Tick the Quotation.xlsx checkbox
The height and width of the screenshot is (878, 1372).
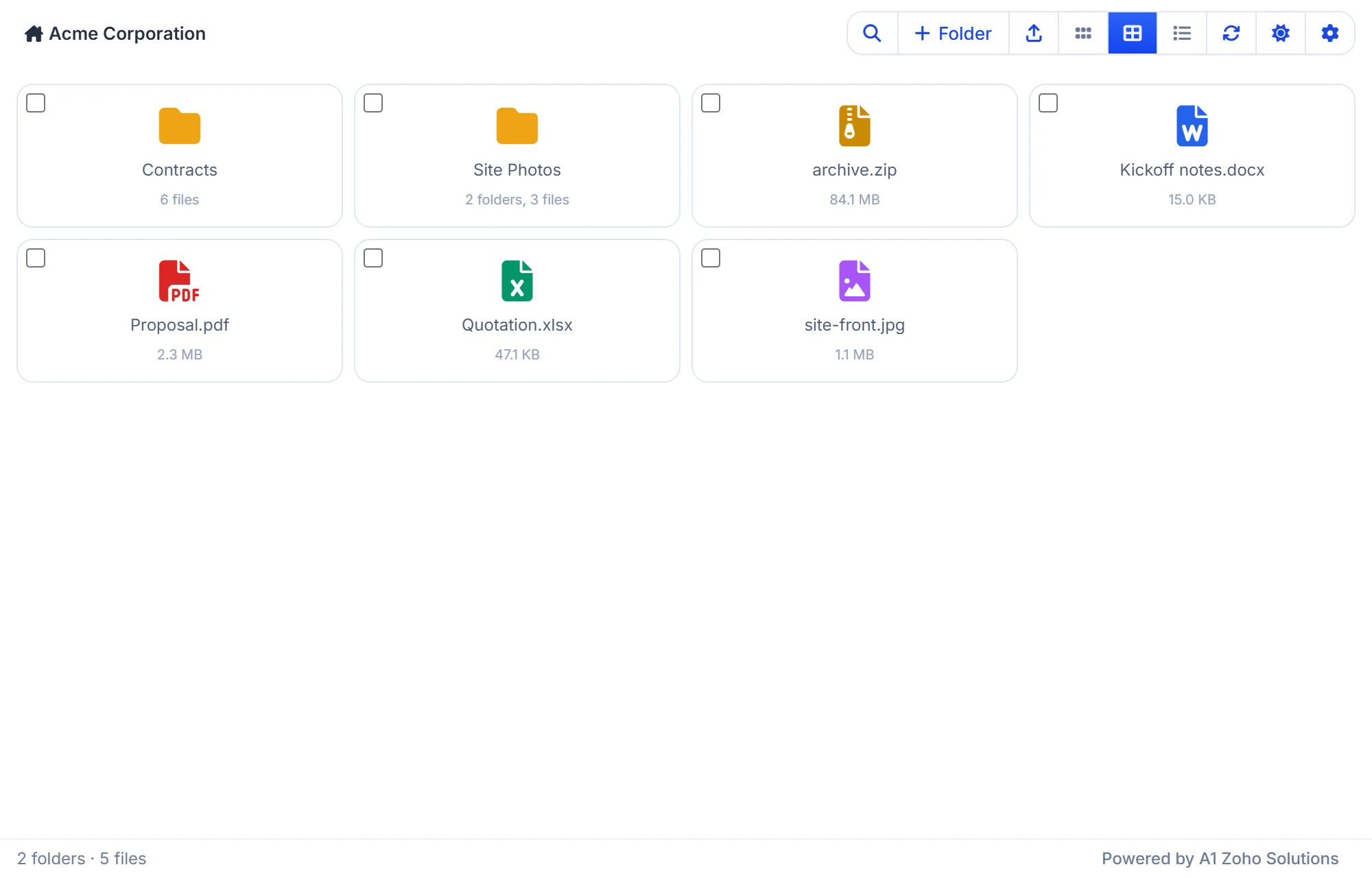point(373,258)
